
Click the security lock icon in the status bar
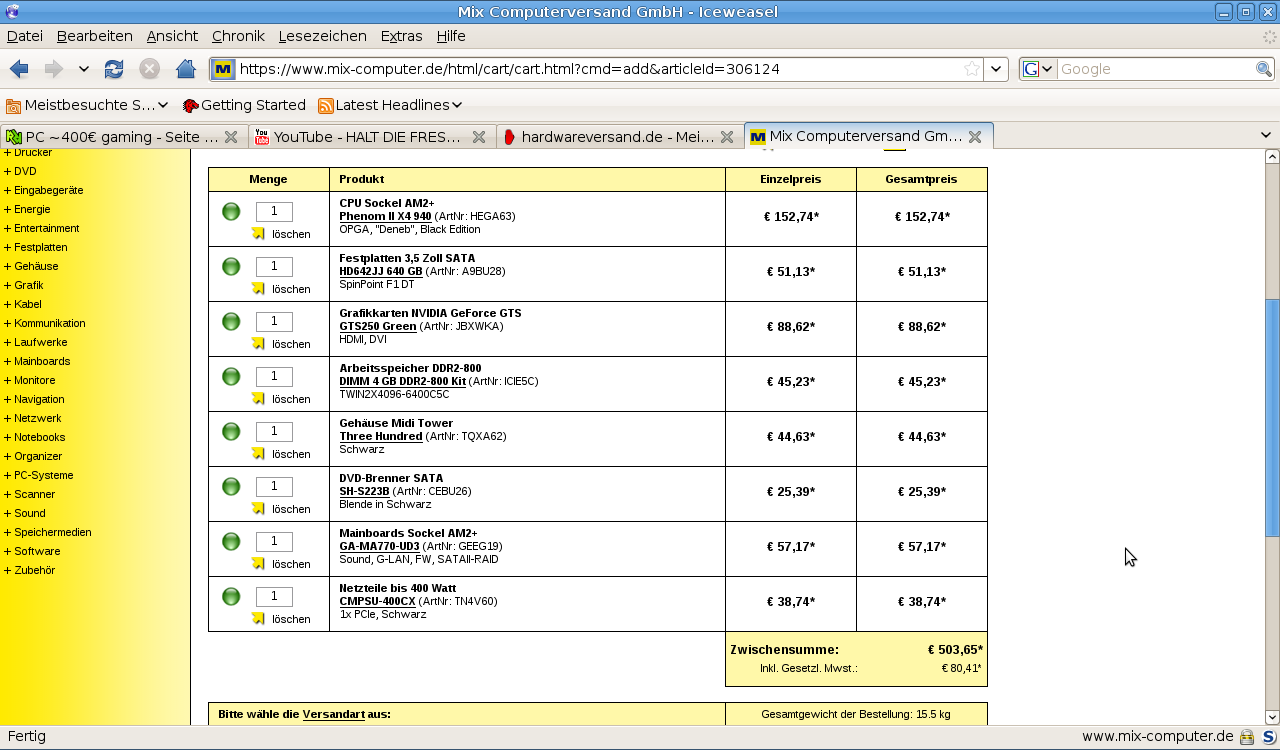[1247, 737]
